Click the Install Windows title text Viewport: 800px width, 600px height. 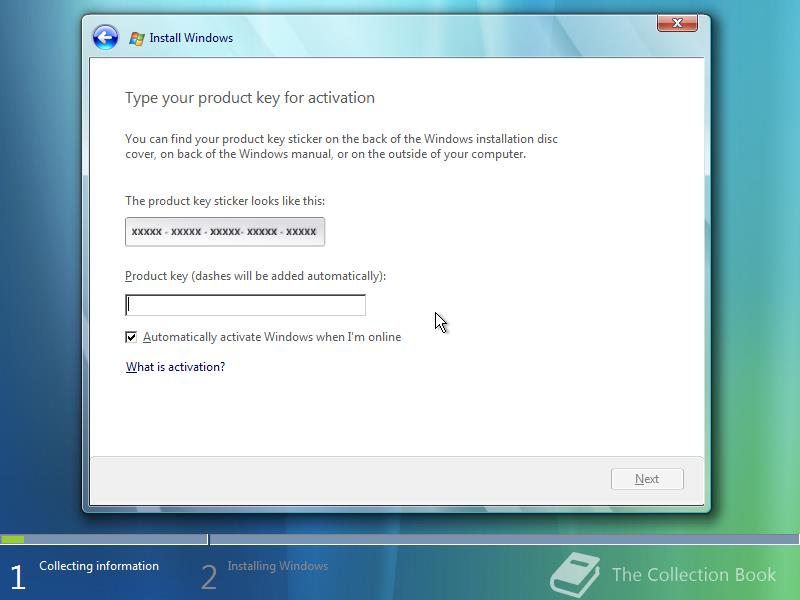tap(191, 38)
